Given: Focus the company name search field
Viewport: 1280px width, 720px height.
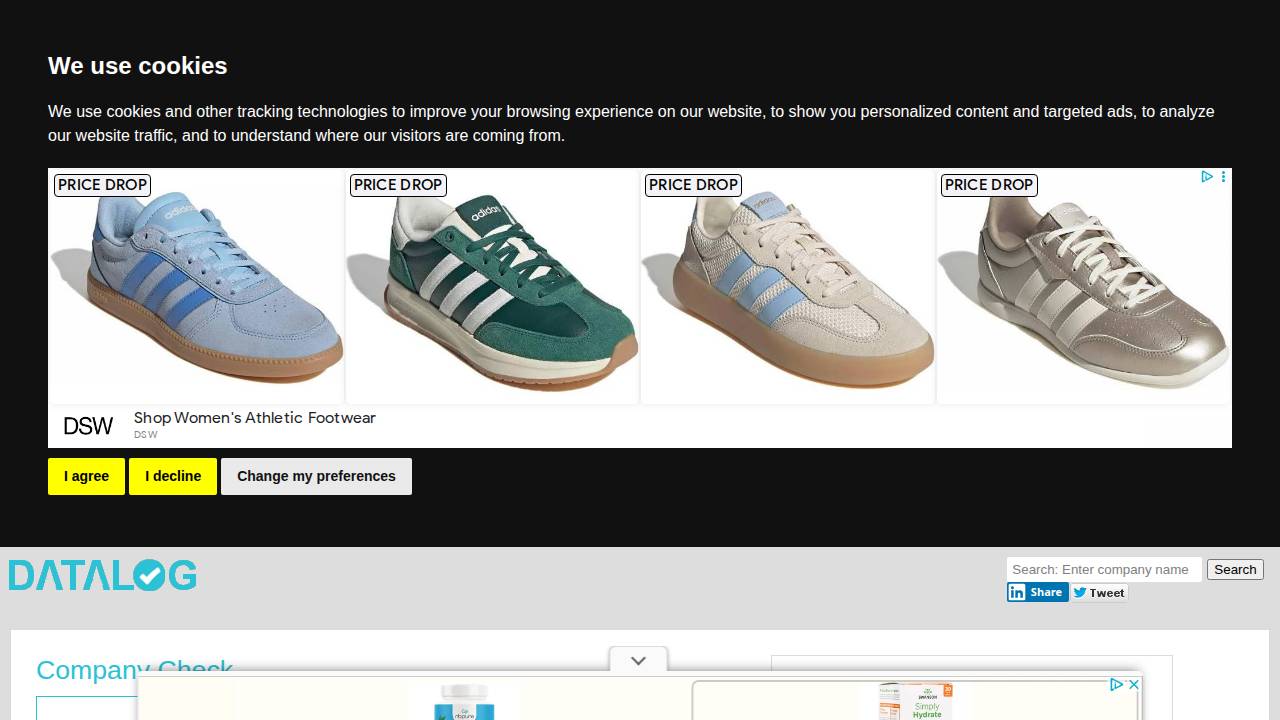Looking at the screenshot, I should tap(1104, 570).
